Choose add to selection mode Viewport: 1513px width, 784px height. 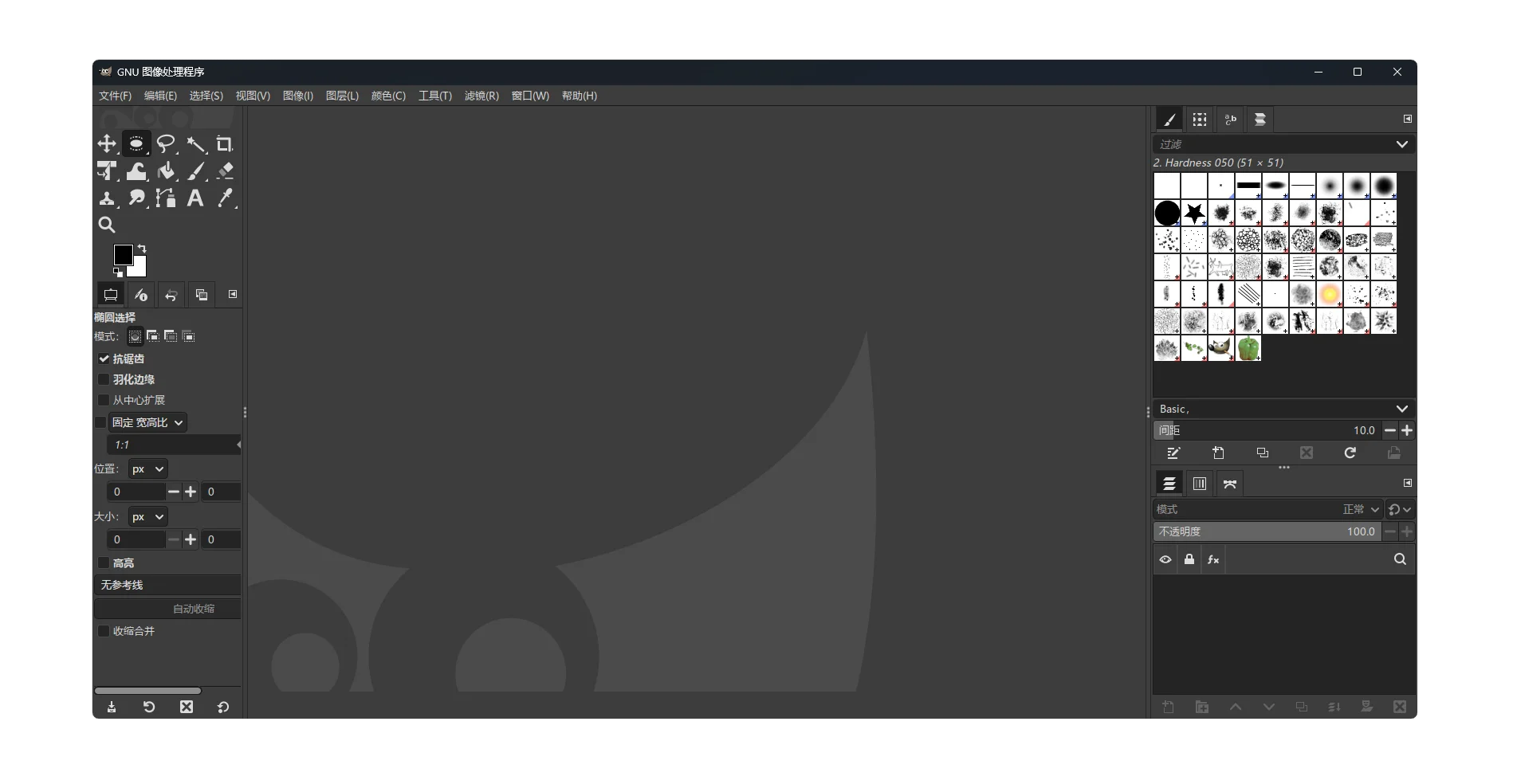(153, 336)
